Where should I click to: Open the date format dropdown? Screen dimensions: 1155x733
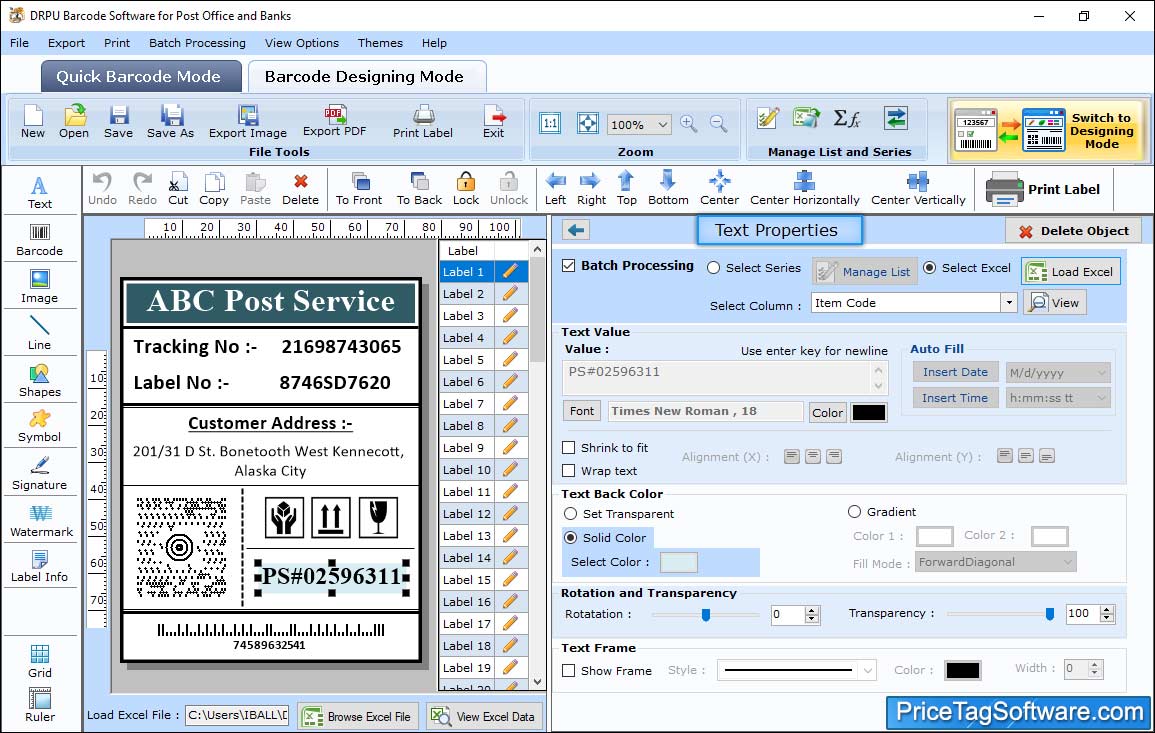pos(1101,373)
